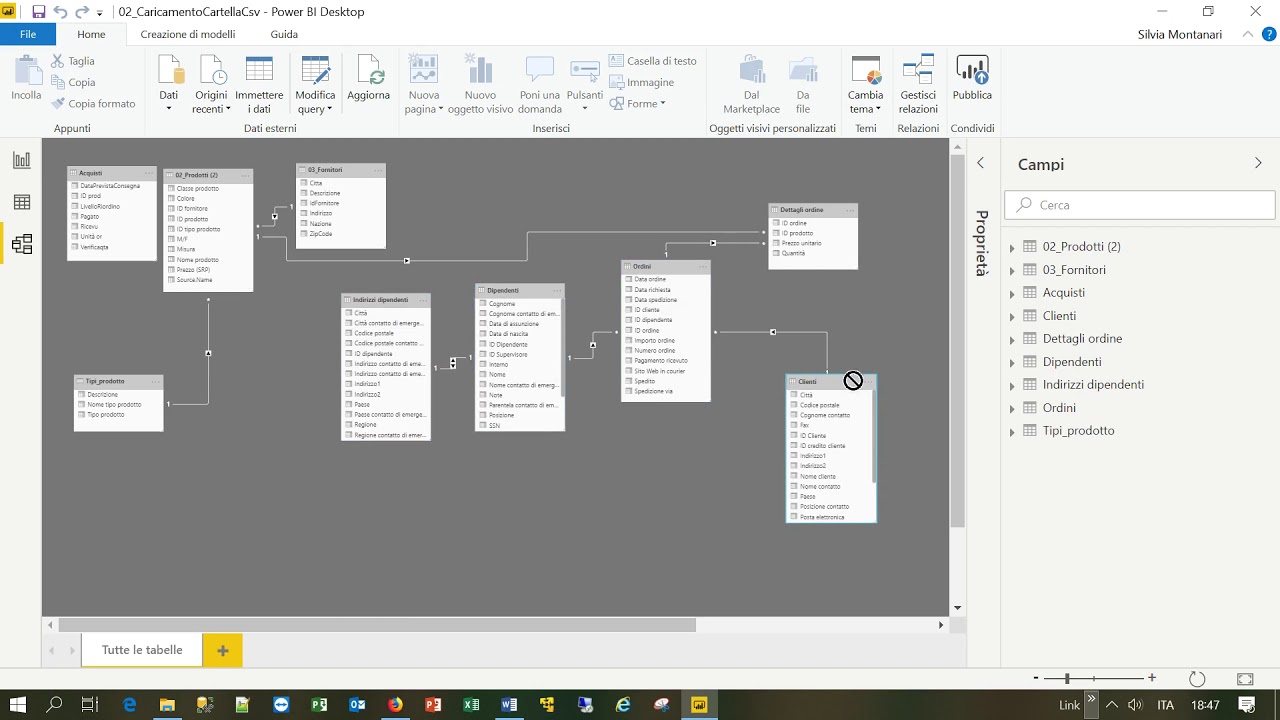This screenshot has width=1280, height=720.
Task: Switch to Report view icon
Action: [x=21, y=160]
